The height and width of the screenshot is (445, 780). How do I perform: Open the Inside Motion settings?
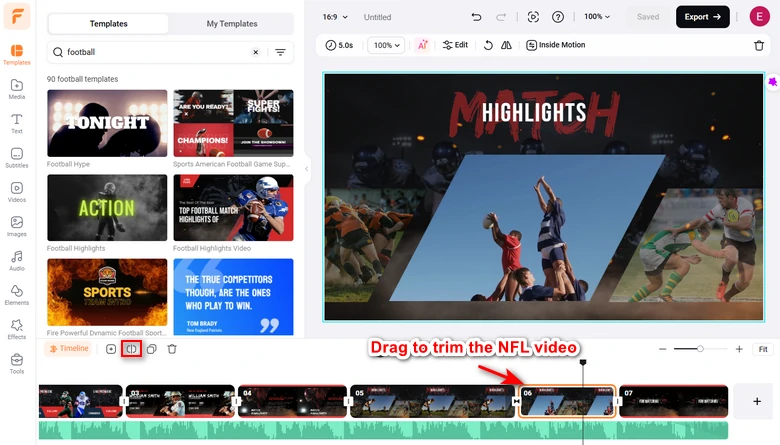[x=556, y=45]
